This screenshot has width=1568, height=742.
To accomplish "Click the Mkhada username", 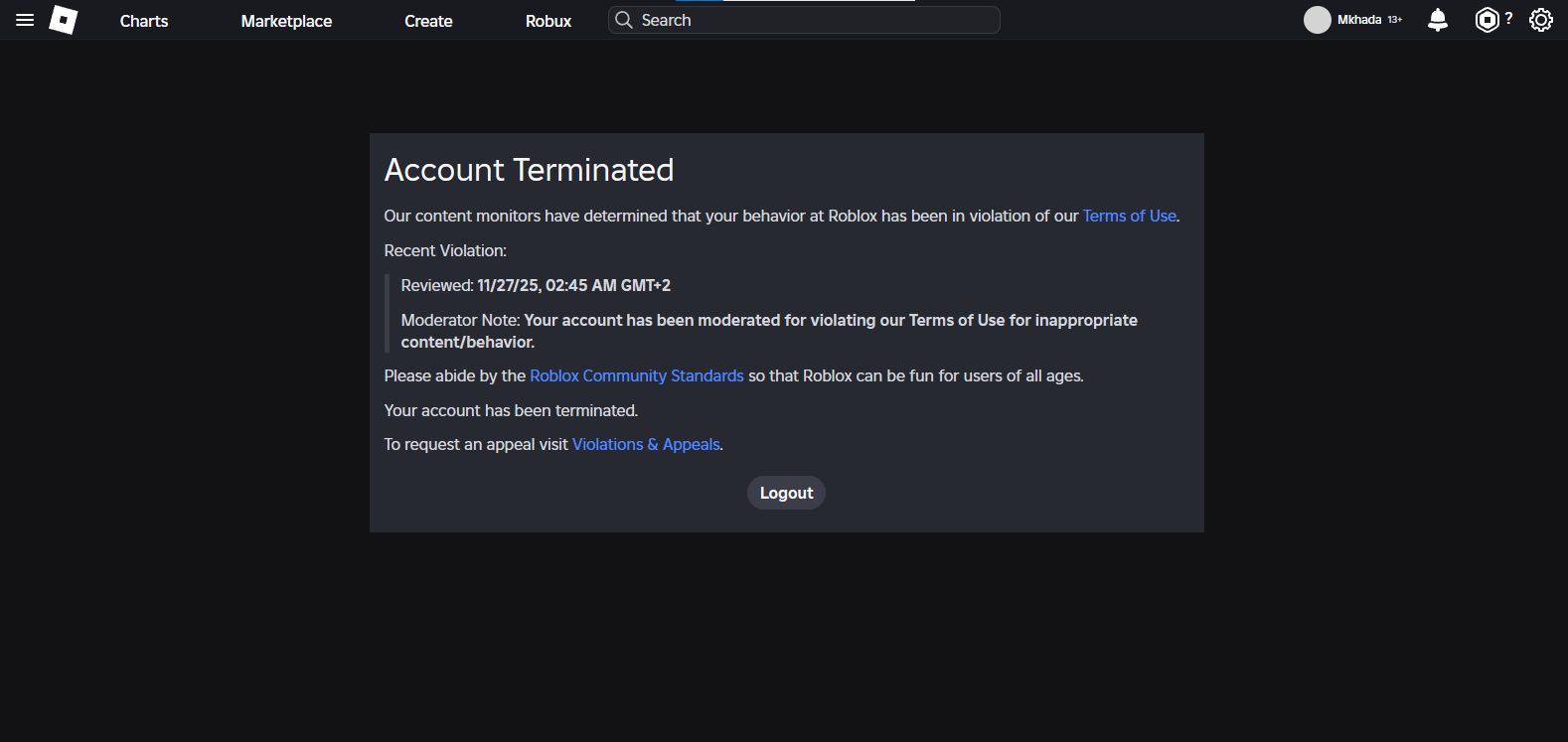I will point(1359,20).
